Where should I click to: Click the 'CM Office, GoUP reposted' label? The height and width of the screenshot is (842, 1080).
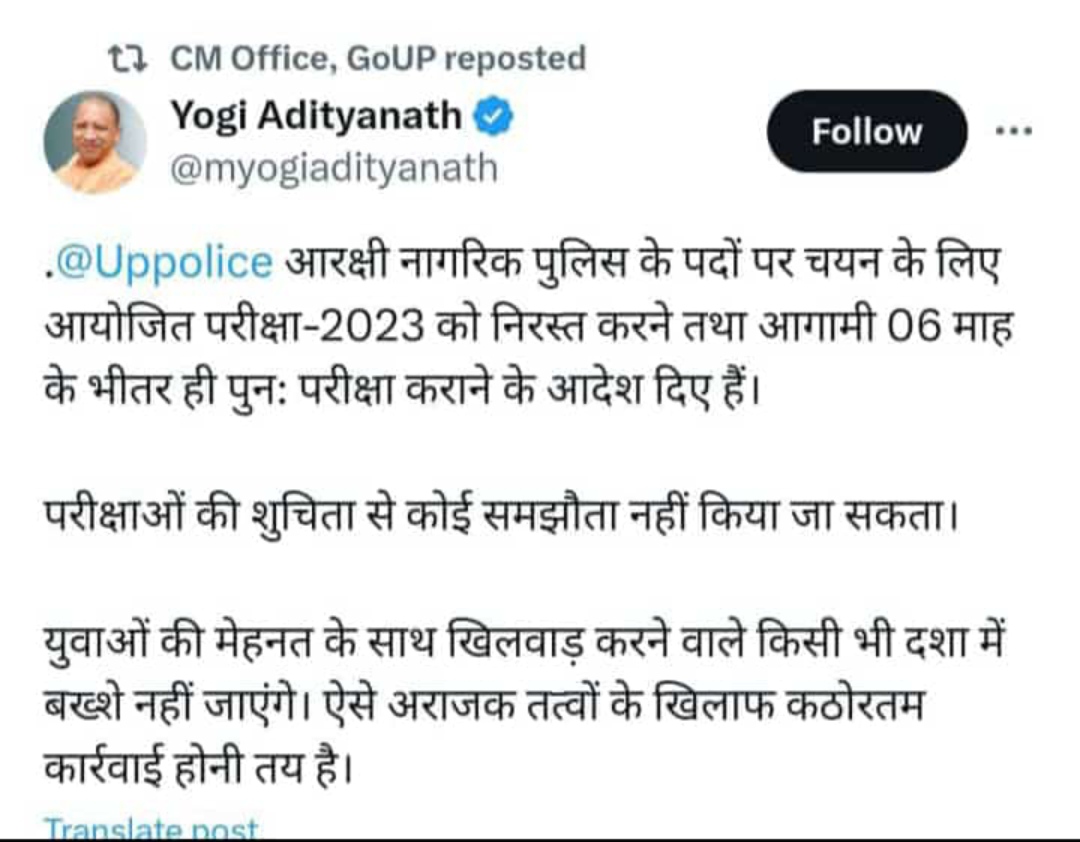pos(378,60)
